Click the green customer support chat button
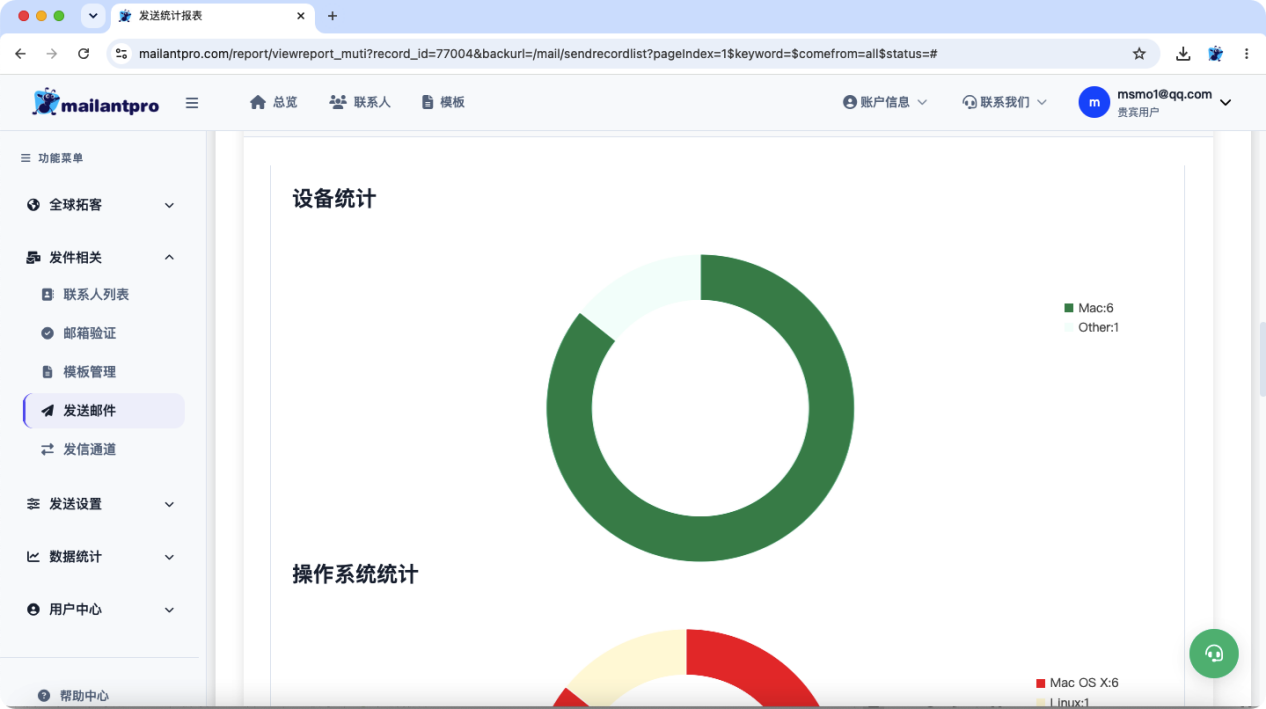 [x=1214, y=653]
